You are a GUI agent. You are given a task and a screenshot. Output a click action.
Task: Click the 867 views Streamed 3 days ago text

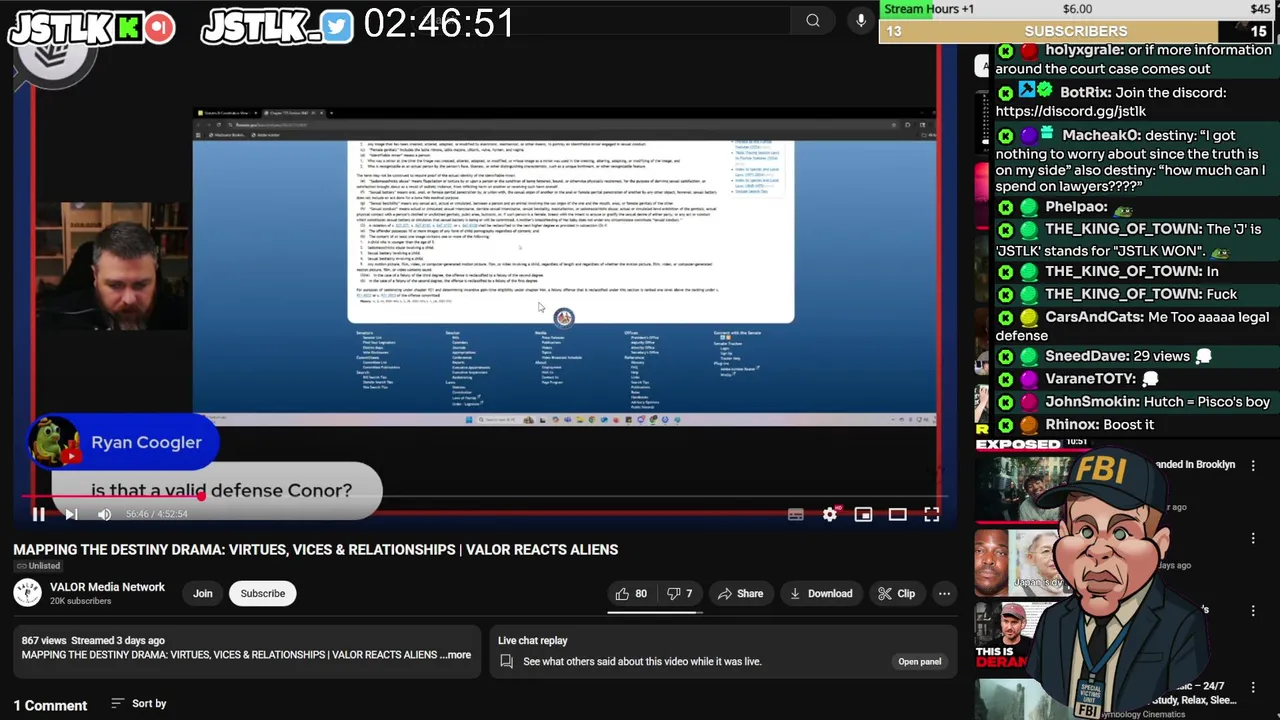pos(93,640)
